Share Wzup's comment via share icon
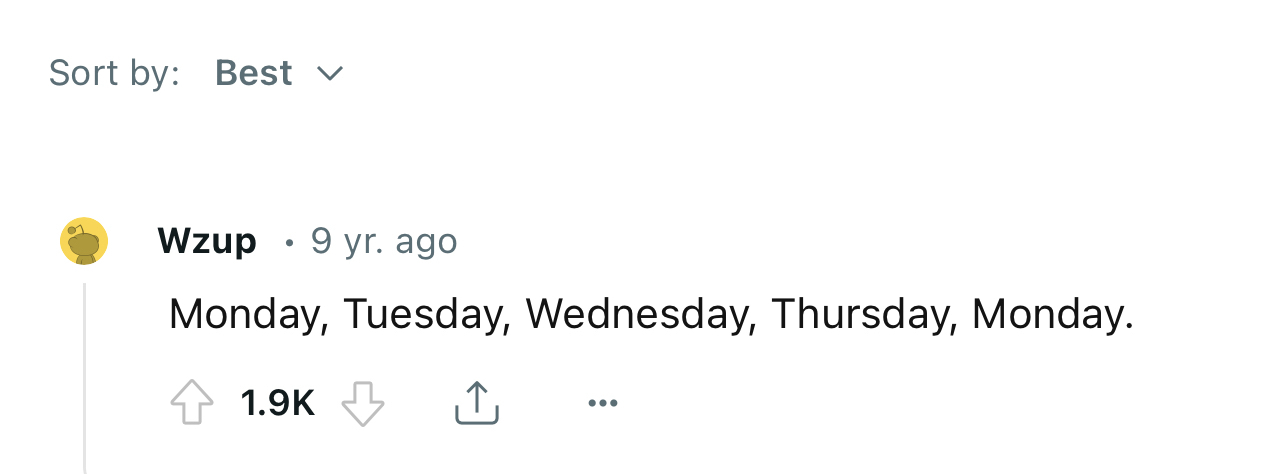The image size is (1284, 474). coord(477,403)
